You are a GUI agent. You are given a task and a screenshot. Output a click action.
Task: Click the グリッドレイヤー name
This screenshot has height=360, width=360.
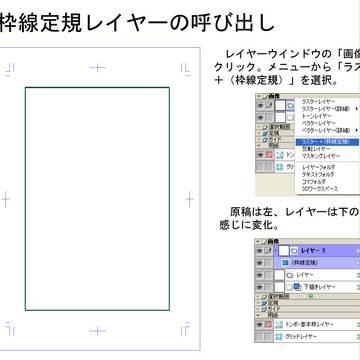[x=301, y=337]
